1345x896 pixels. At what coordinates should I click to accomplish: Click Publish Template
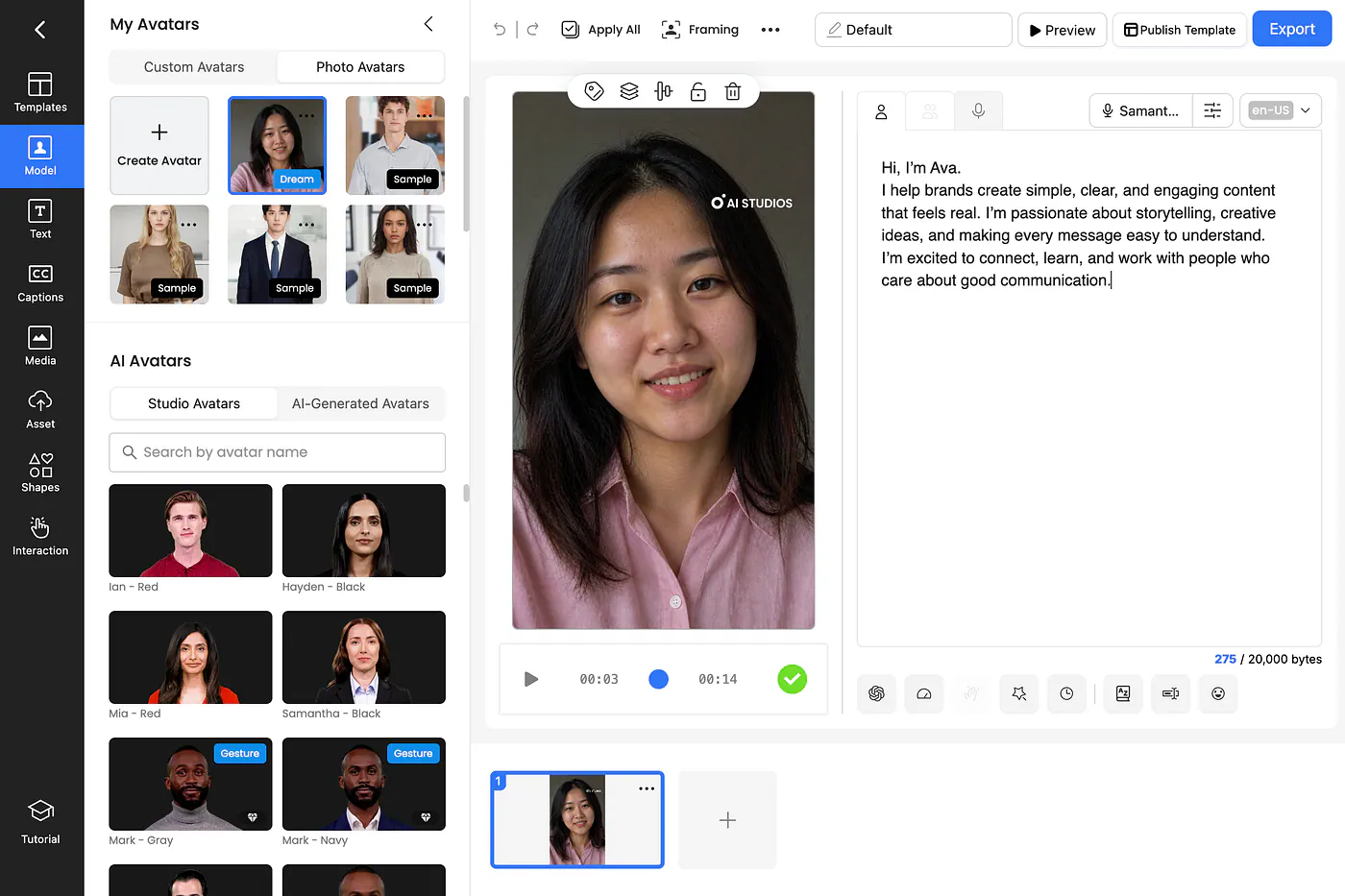[x=1180, y=30]
